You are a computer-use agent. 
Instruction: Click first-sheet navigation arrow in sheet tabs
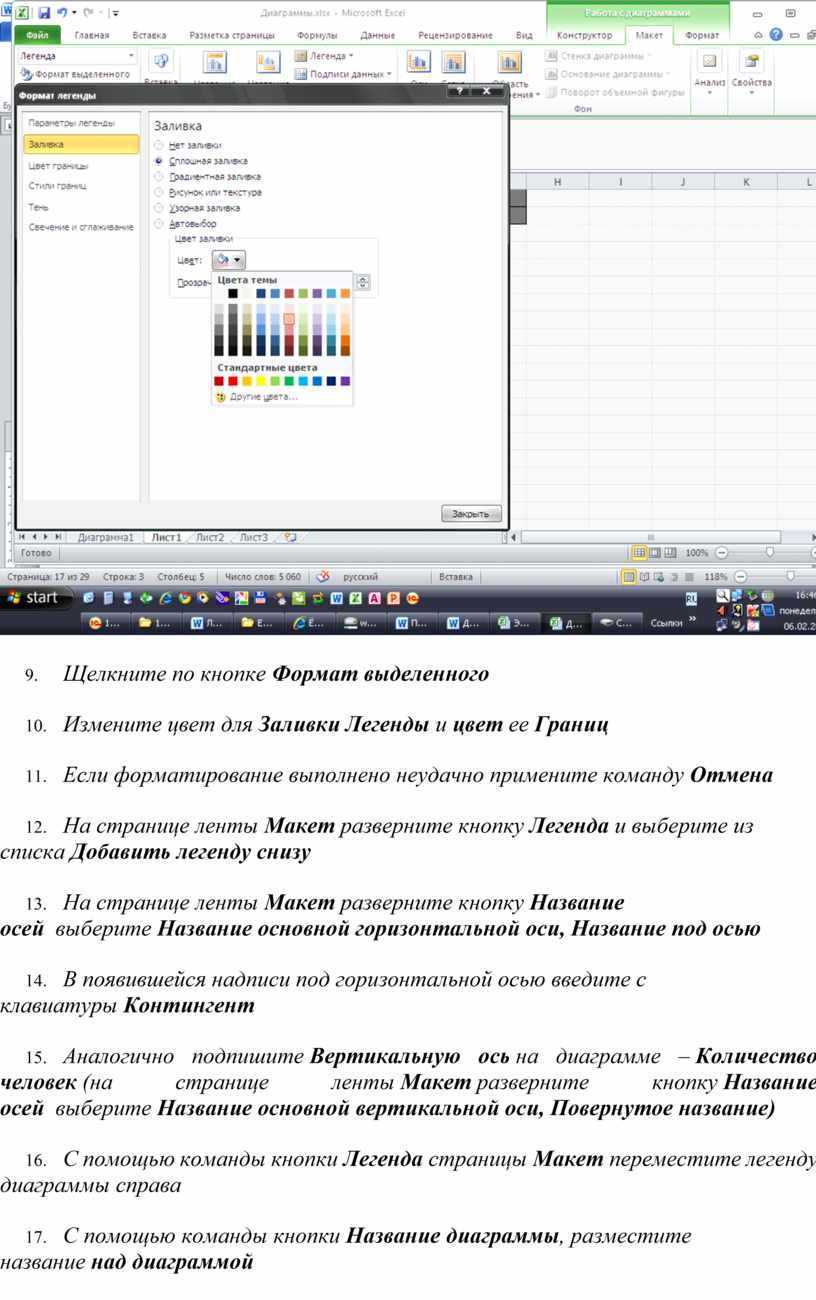(22, 537)
